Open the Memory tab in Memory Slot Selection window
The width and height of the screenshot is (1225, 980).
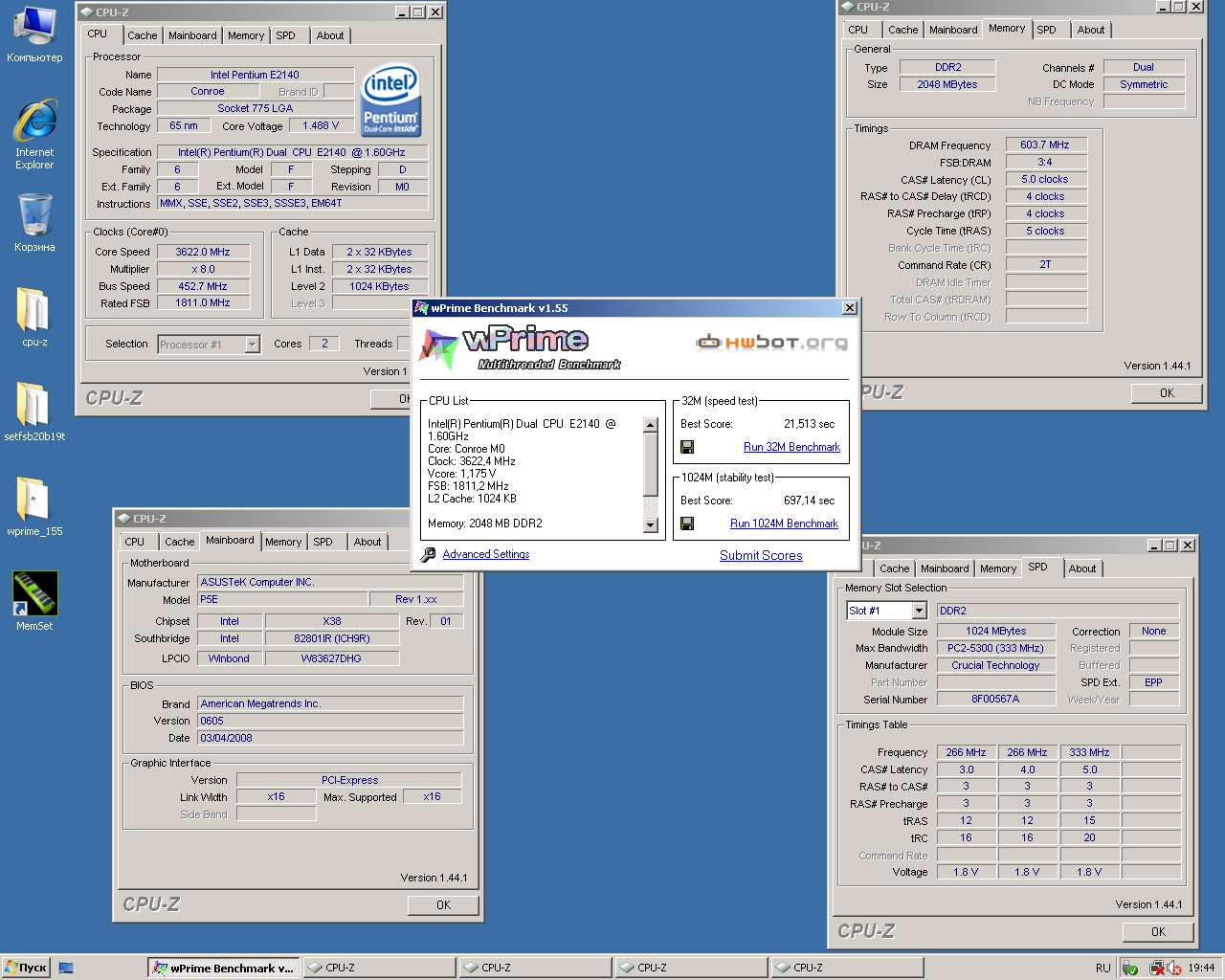coord(998,568)
